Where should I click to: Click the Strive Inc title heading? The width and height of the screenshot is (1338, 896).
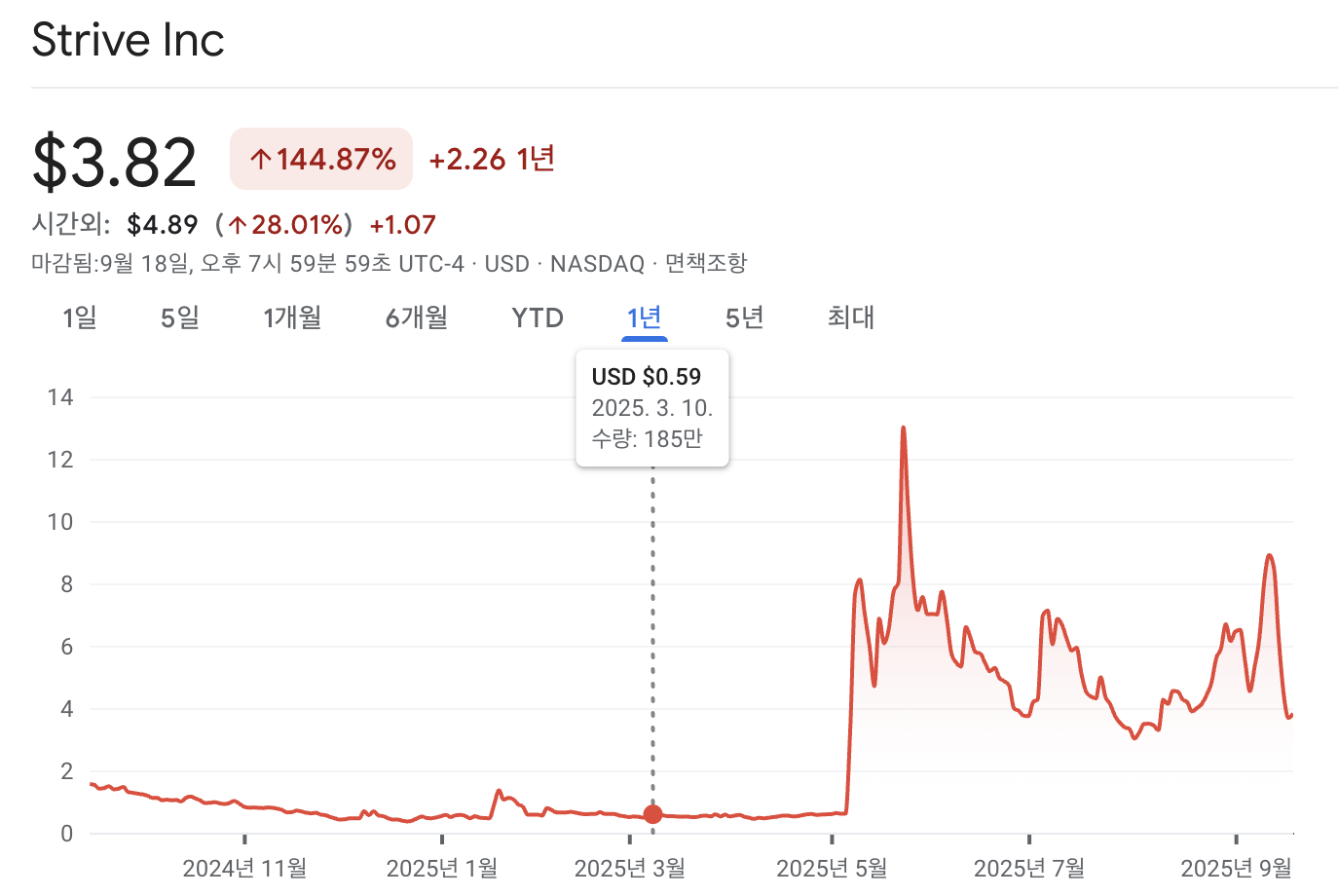click(x=128, y=40)
